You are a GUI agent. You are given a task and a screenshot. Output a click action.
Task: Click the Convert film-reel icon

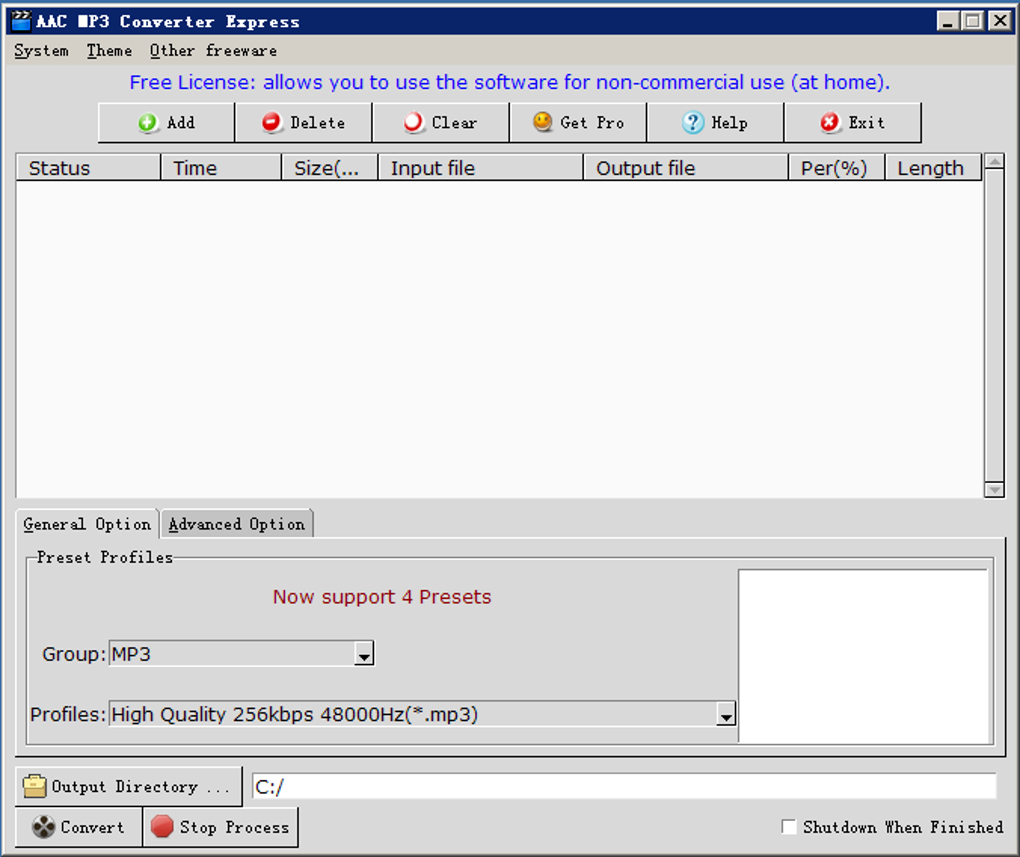(44, 827)
